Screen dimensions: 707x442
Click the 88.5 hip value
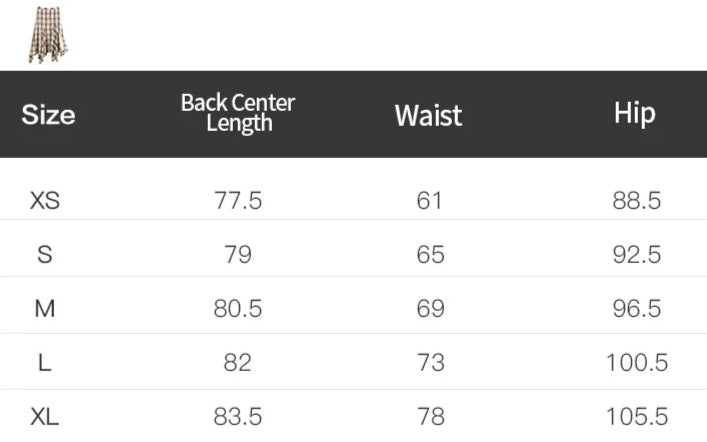point(637,201)
